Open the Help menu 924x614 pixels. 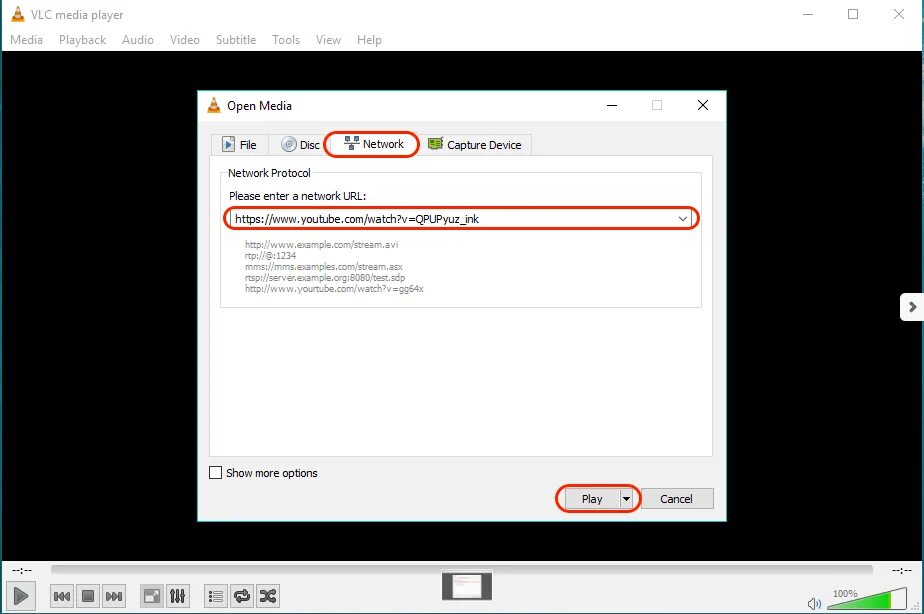click(369, 39)
